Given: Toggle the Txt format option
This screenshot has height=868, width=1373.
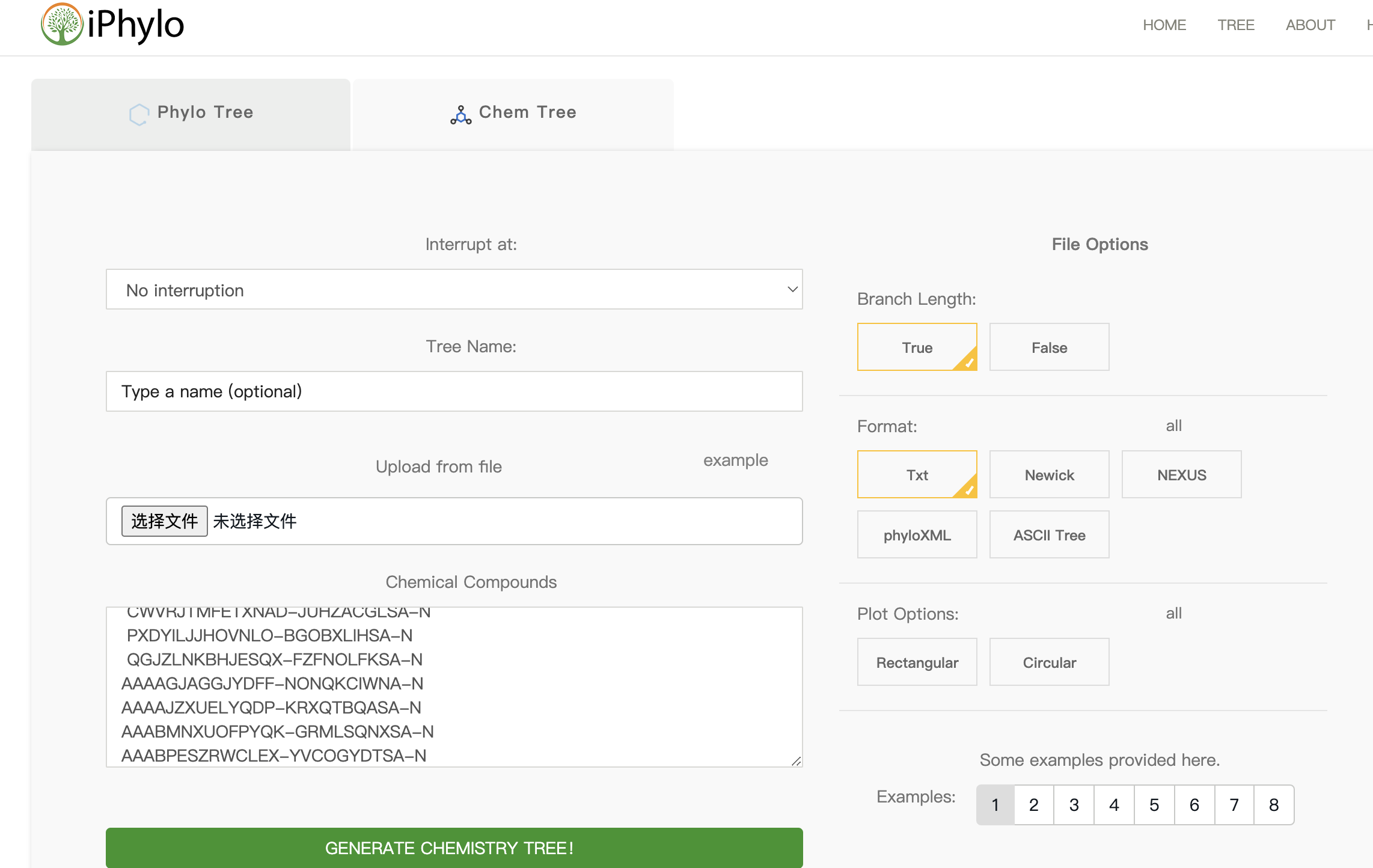Looking at the screenshot, I should (917, 475).
